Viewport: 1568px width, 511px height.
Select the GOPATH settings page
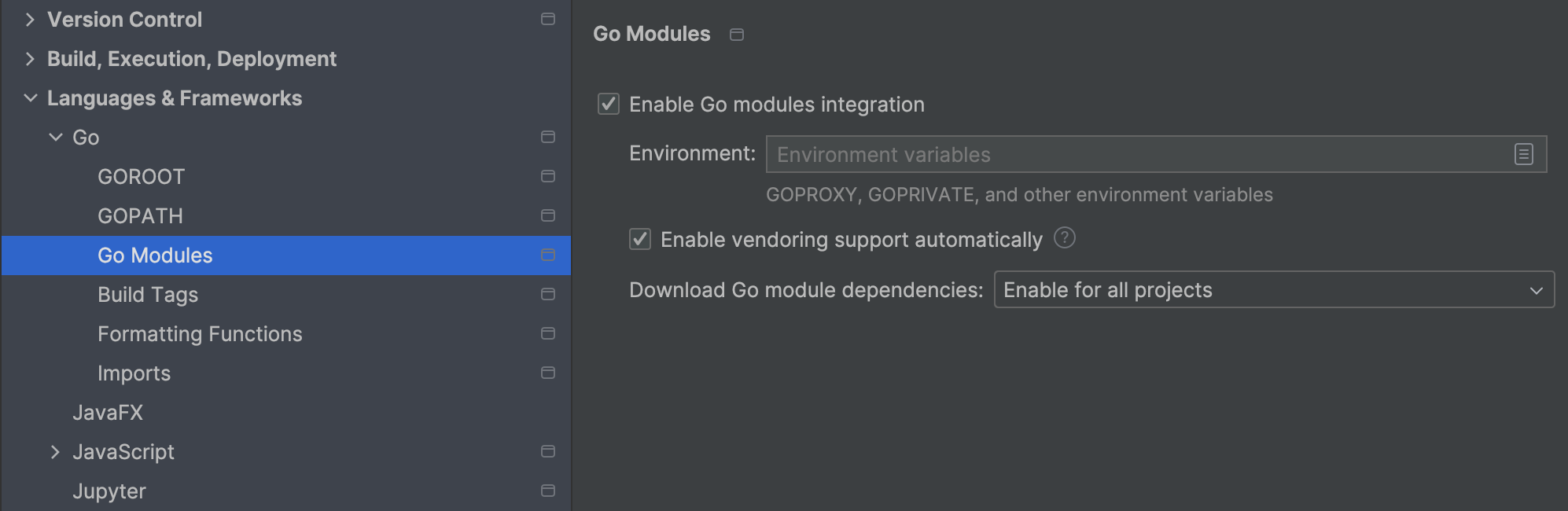point(140,215)
